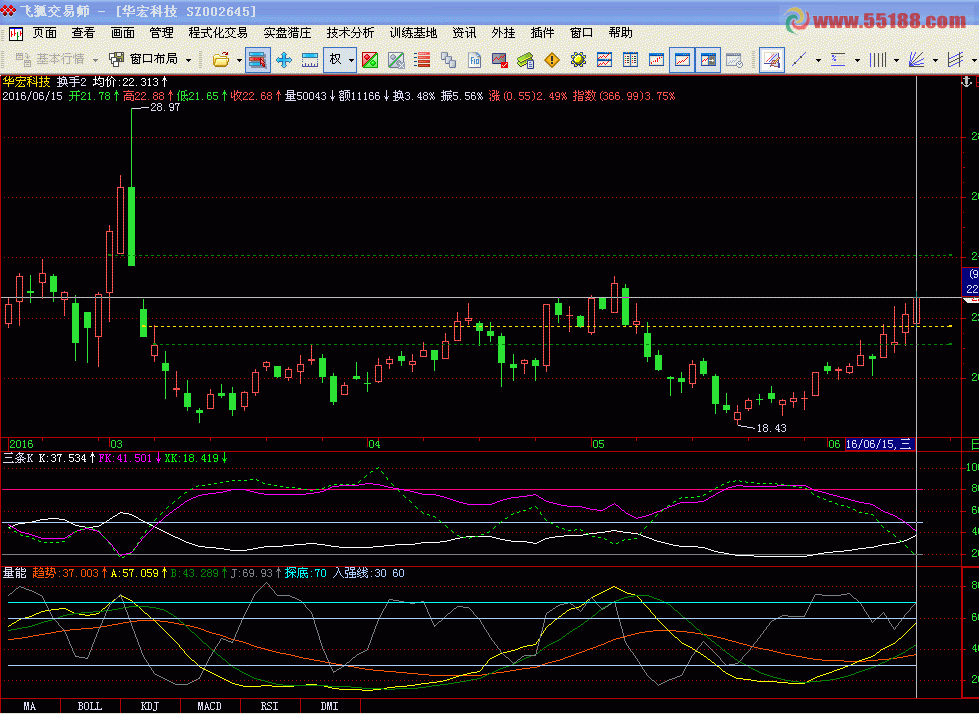Toggle the drawing tools pencil button
Viewport: 979px width, 714px height.
pos(772,60)
